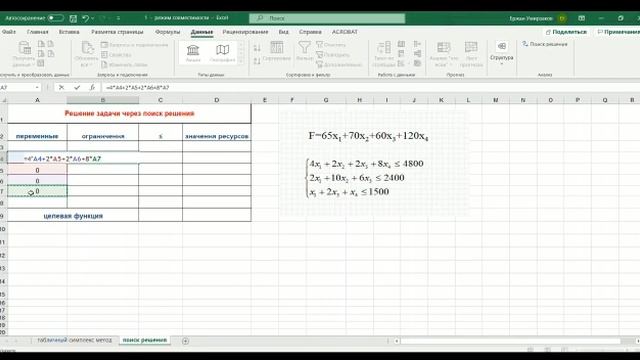Switch to the ACROBAT tab
This screenshot has width=640, height=360.
coord(344,32)
